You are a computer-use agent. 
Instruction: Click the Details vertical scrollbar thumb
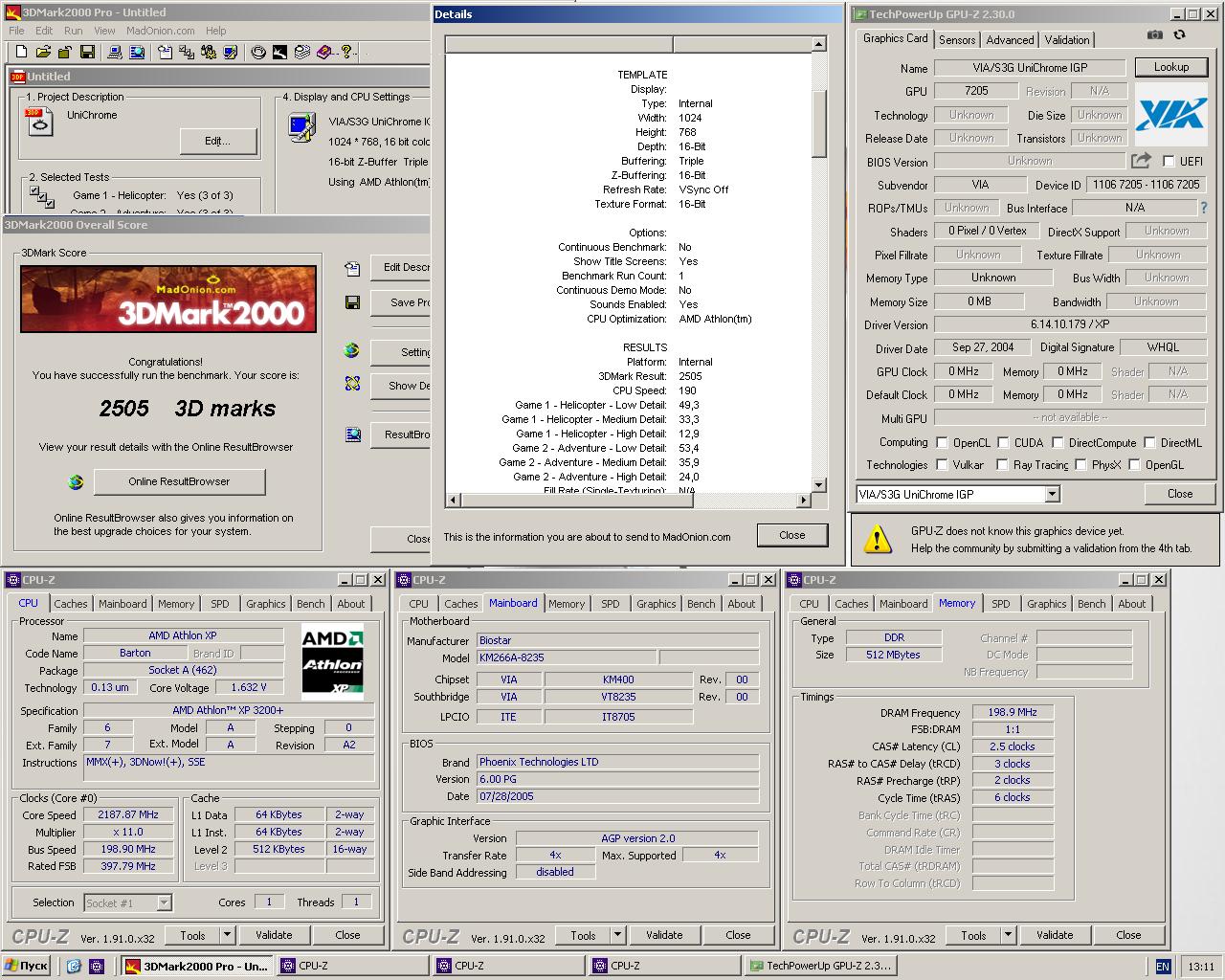(x=819, y=123)
